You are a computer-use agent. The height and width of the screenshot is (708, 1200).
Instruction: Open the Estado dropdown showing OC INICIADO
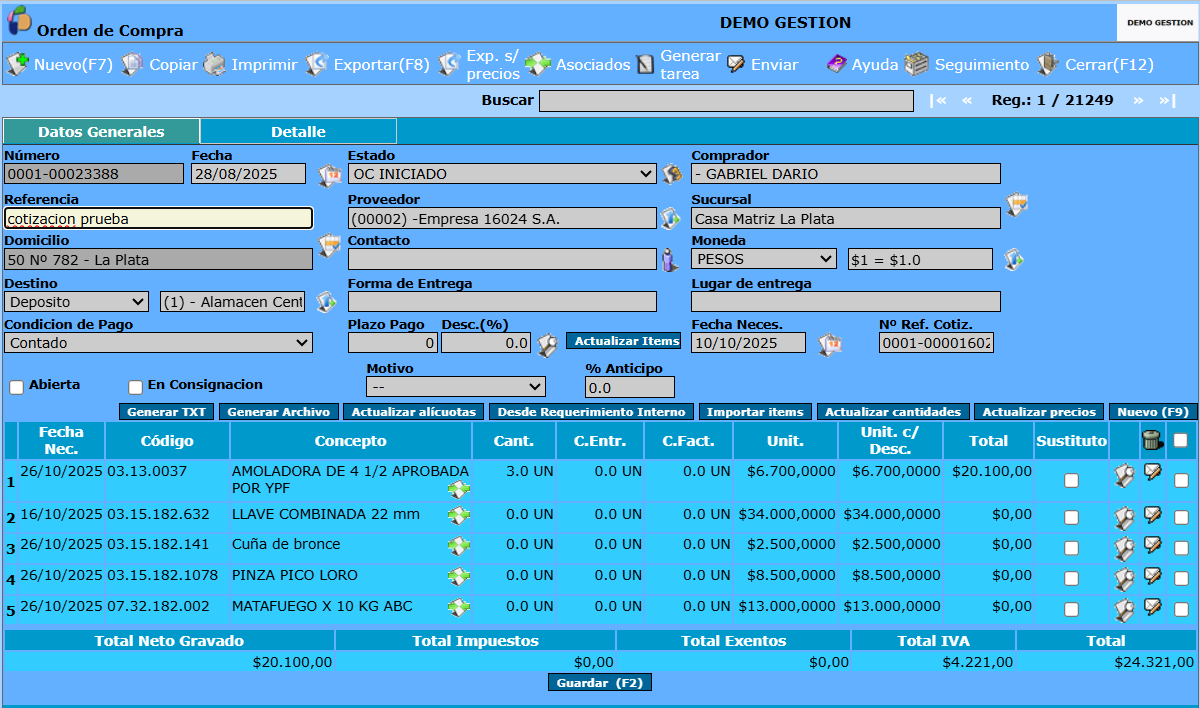click(502, 174)
